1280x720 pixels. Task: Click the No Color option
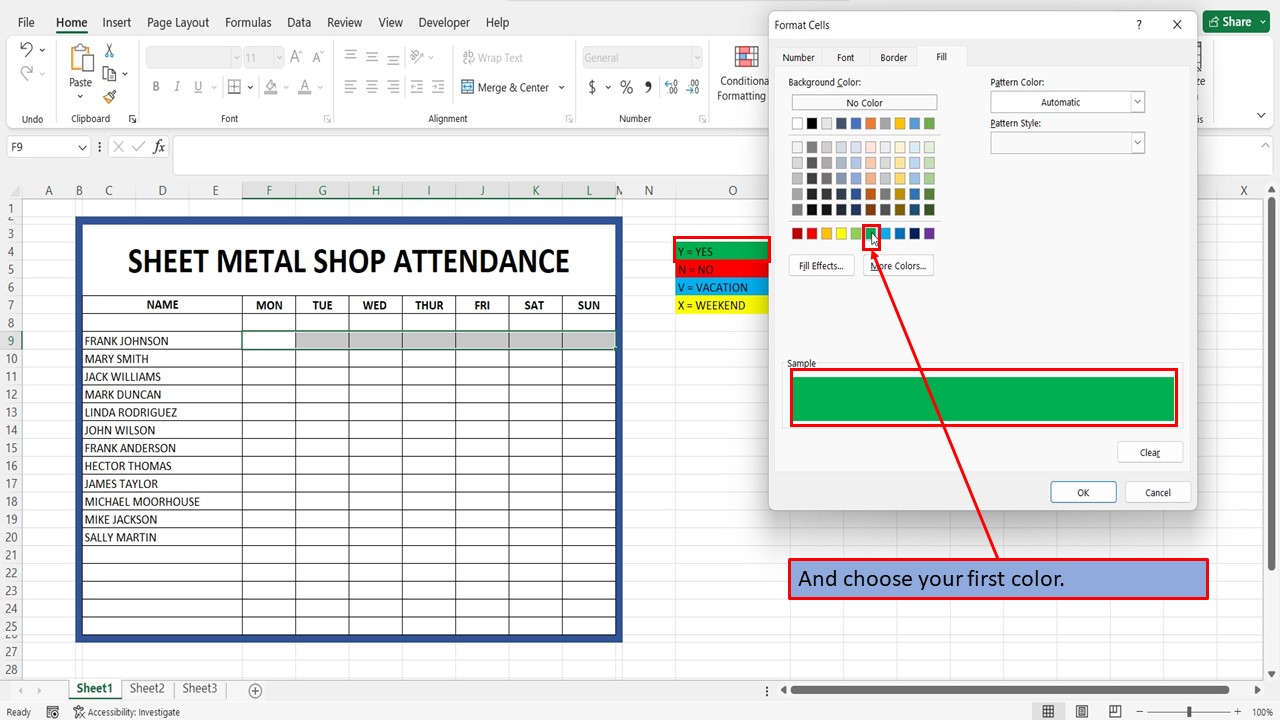tap(863, 102)
